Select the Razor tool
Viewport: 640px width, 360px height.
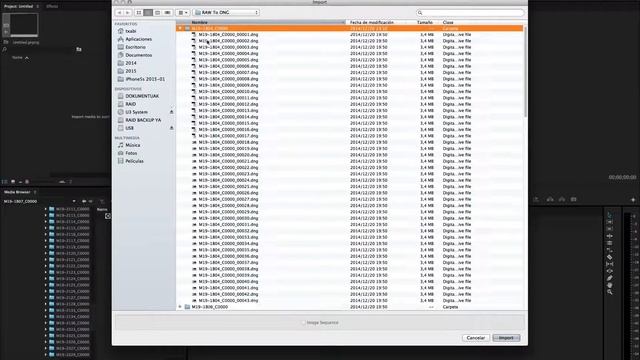pyautogui.click(x=609, y=257)
